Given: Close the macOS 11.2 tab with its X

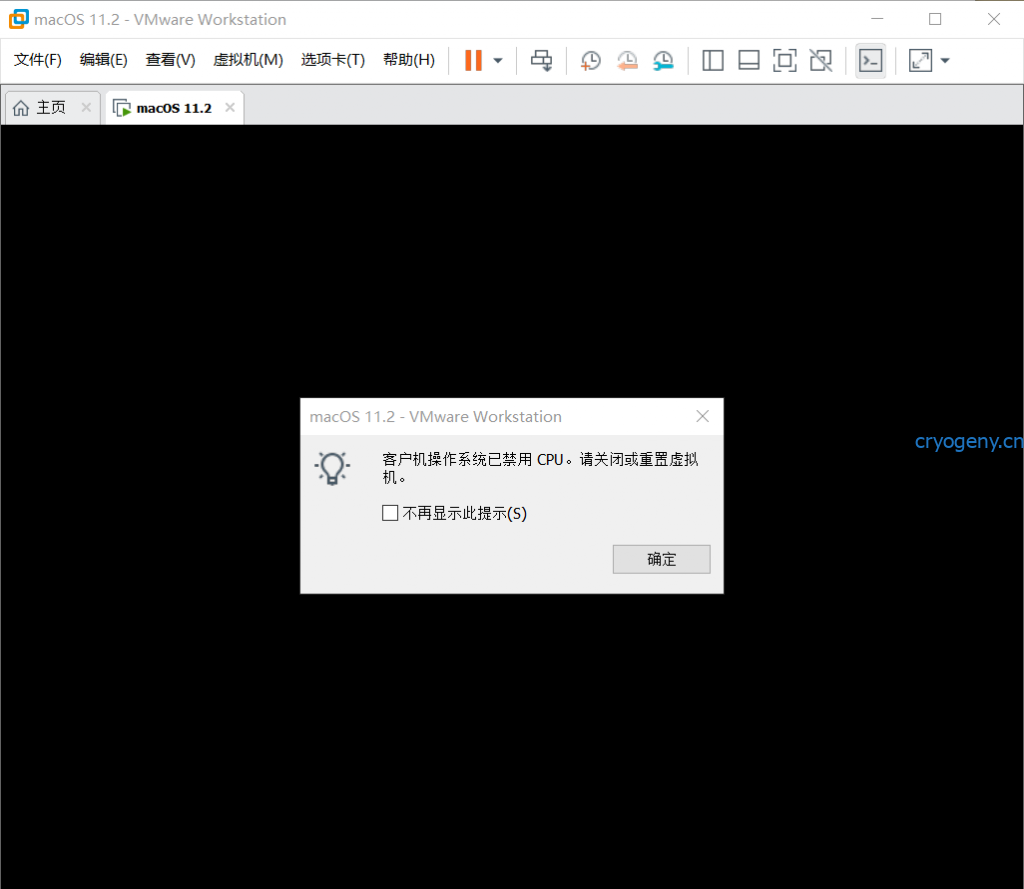Looking at the screenshot, I should coord(230,107).
